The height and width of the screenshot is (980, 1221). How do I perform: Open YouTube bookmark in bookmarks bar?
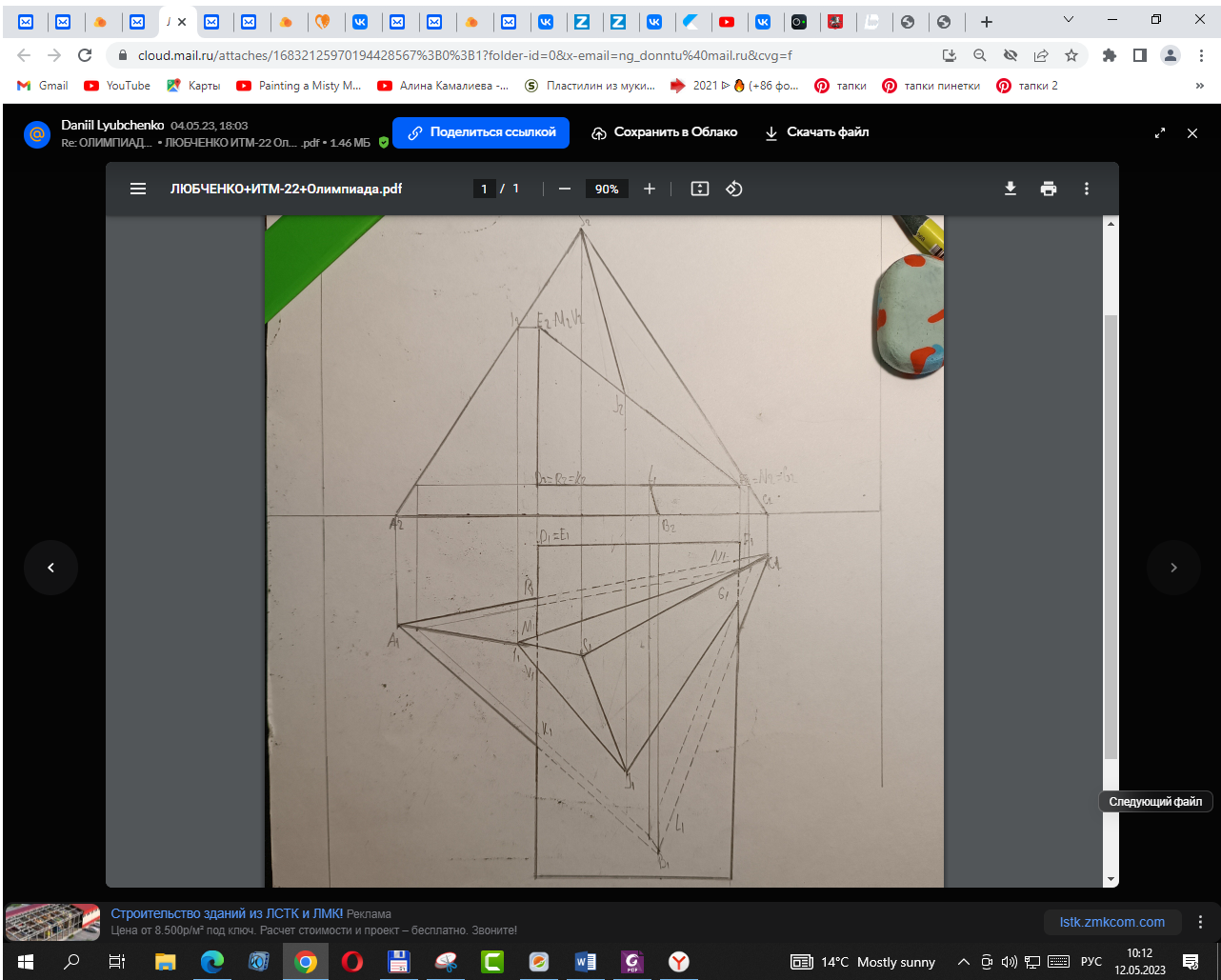click(117, 86)
